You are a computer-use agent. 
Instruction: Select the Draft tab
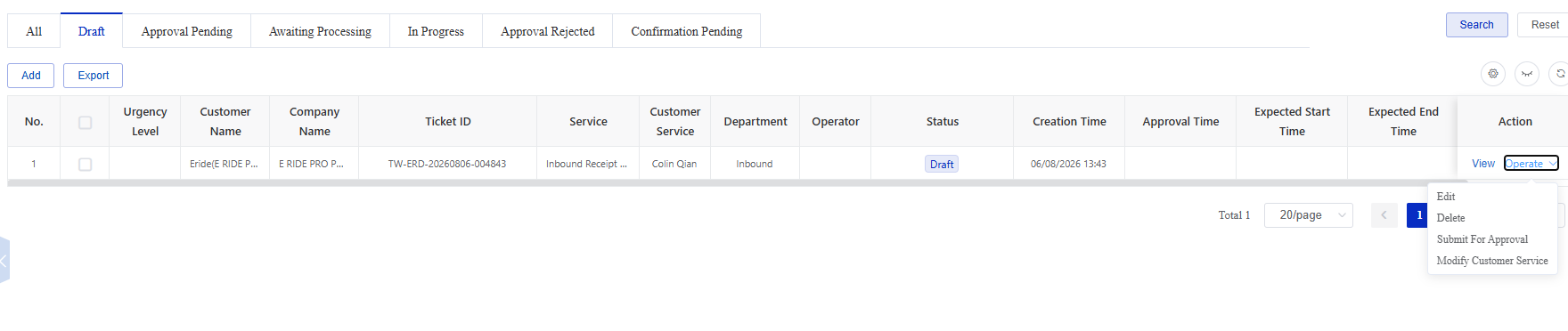pyautogui.click(x=91, y=31)
